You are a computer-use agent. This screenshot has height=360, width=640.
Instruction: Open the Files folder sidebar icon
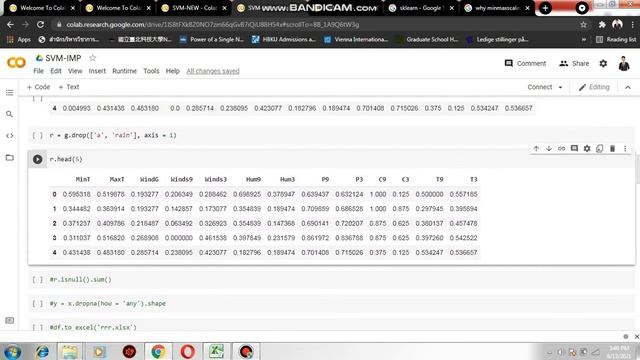click(9, 158)
